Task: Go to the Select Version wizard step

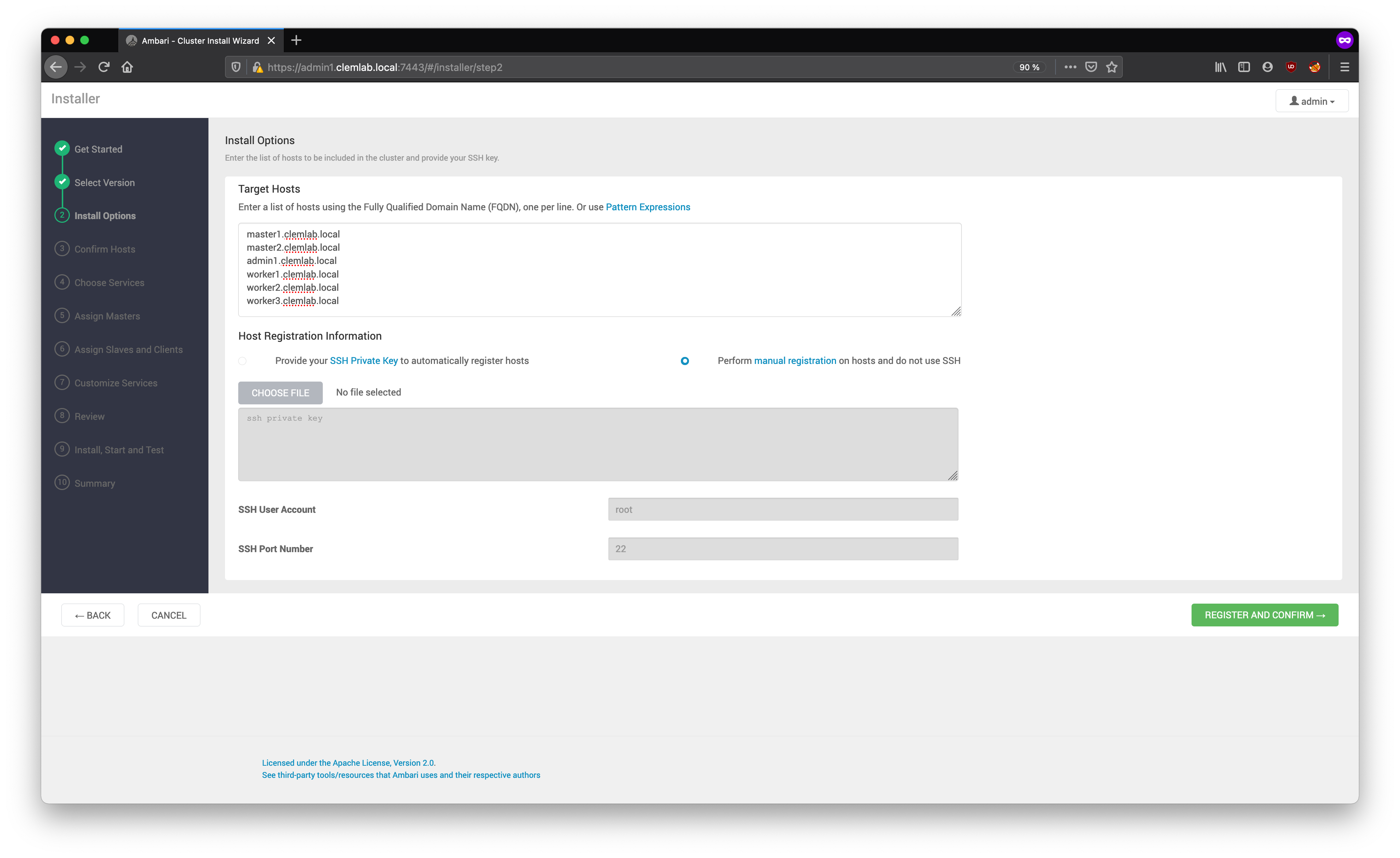Action: click(x=104, y=182)
